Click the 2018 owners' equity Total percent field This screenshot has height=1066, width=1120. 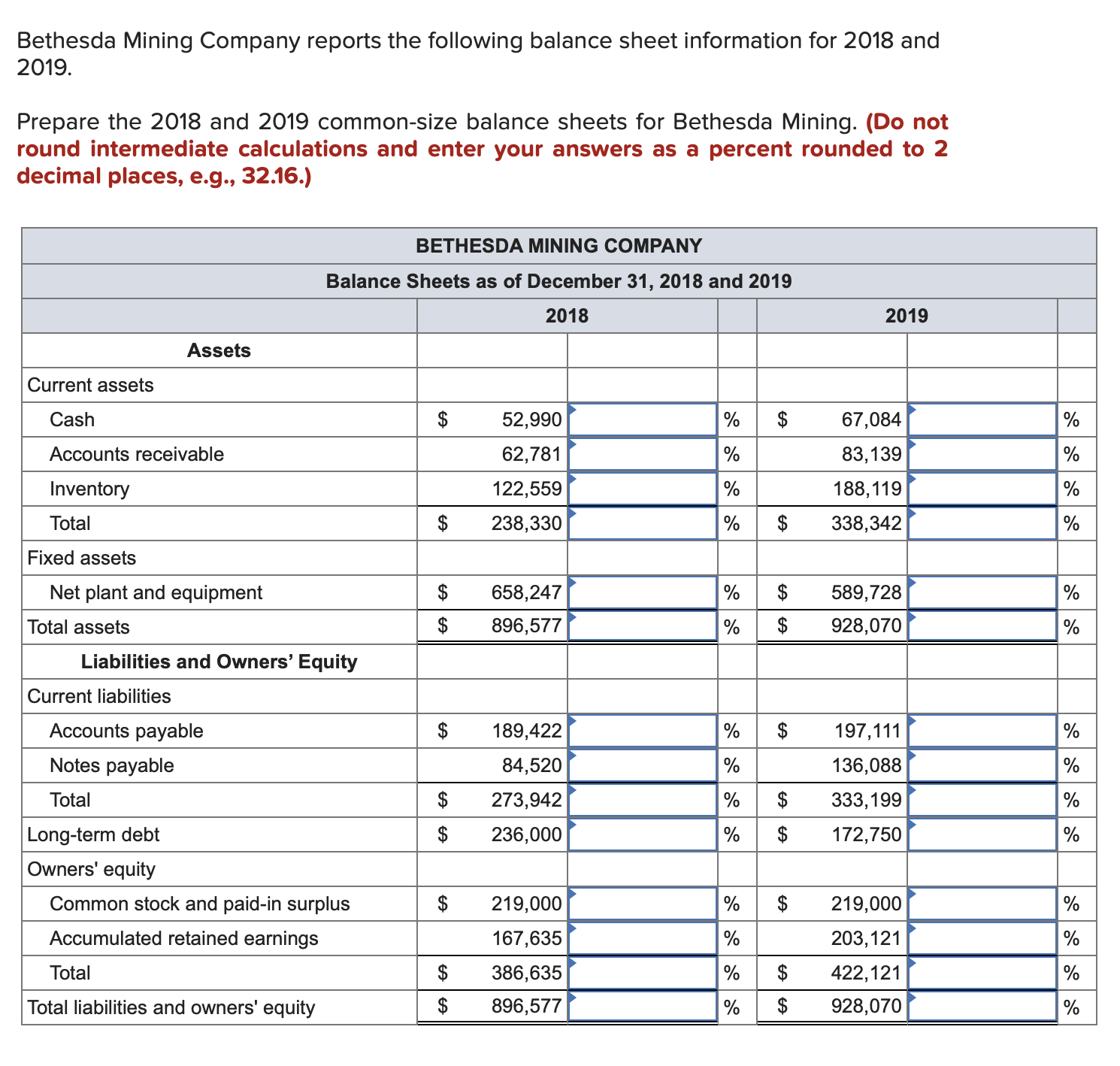pos(643,973)
